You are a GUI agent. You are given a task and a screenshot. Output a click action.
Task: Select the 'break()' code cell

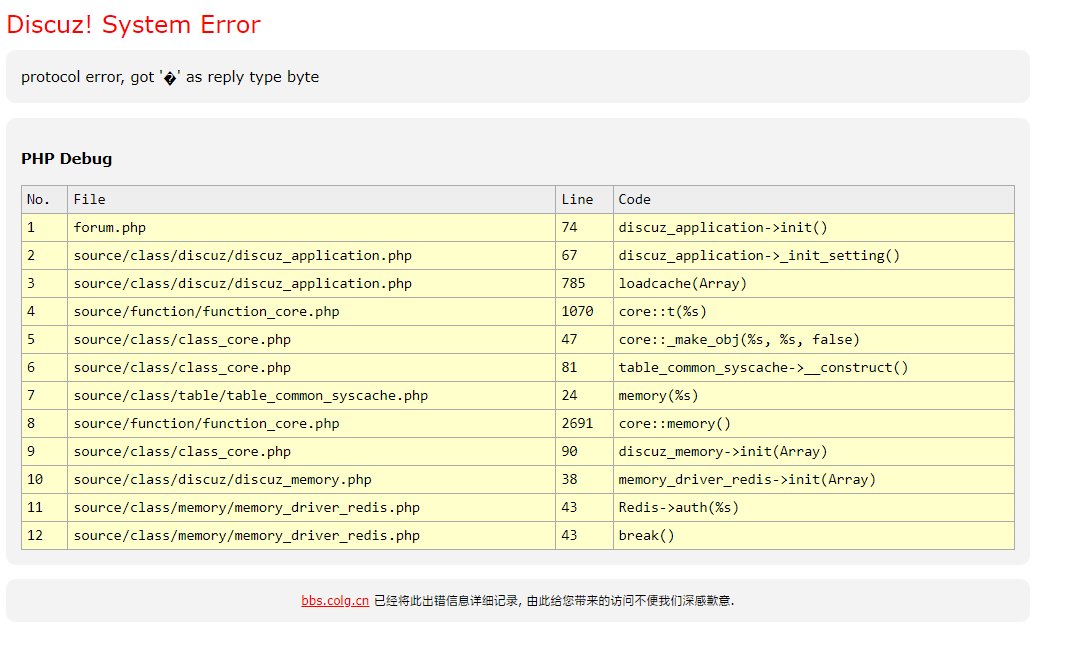814,536
